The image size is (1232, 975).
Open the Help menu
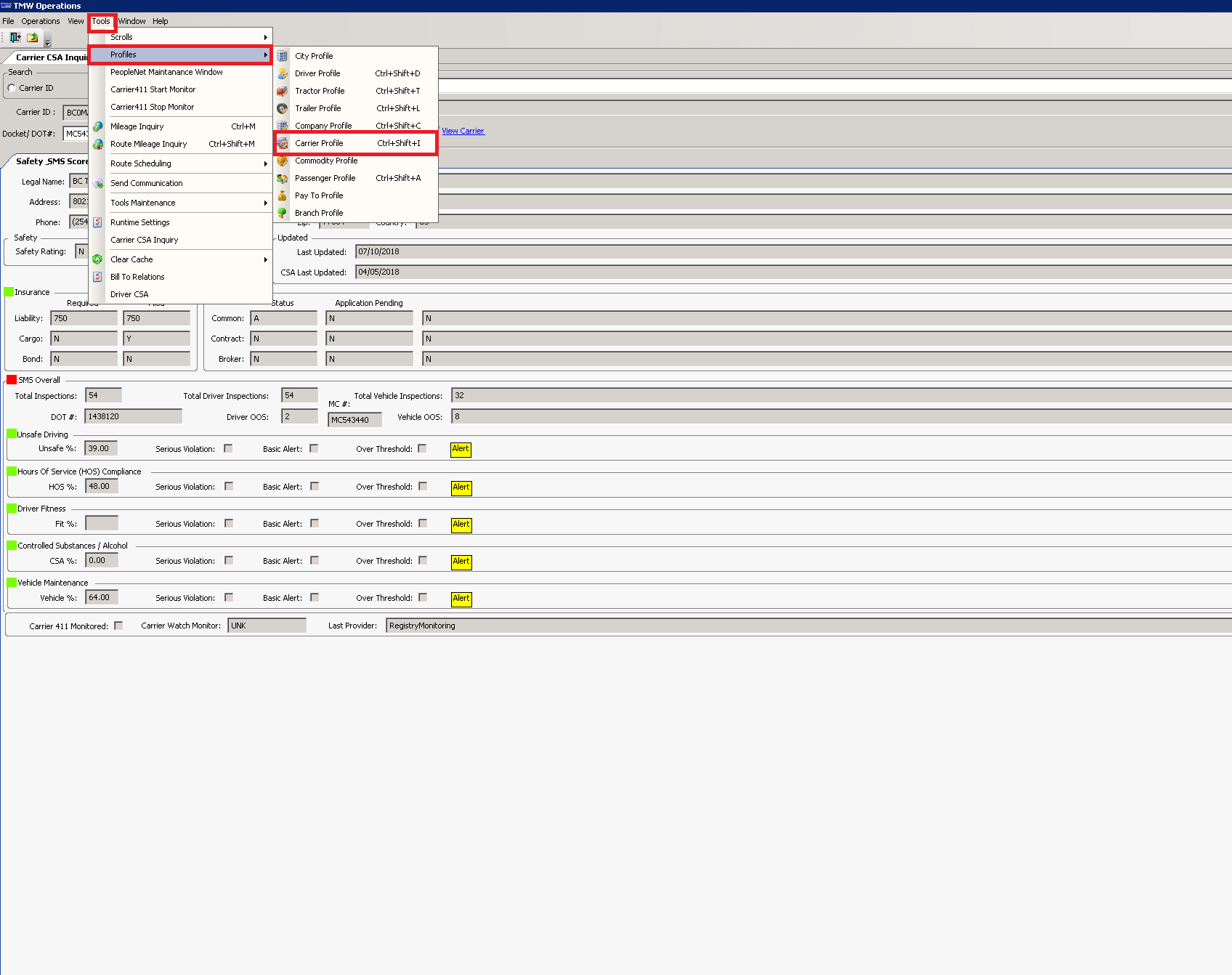[x=161, y=21]
